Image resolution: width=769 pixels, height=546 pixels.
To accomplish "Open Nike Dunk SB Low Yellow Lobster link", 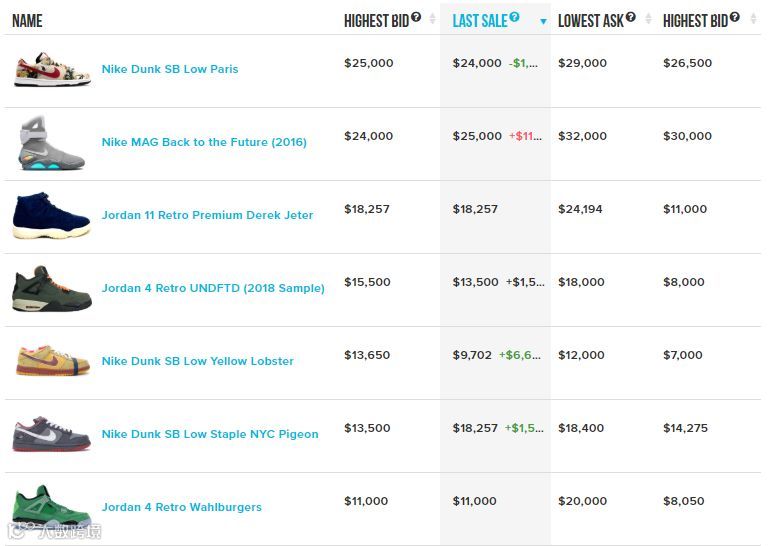I will [x=198, y=361].
